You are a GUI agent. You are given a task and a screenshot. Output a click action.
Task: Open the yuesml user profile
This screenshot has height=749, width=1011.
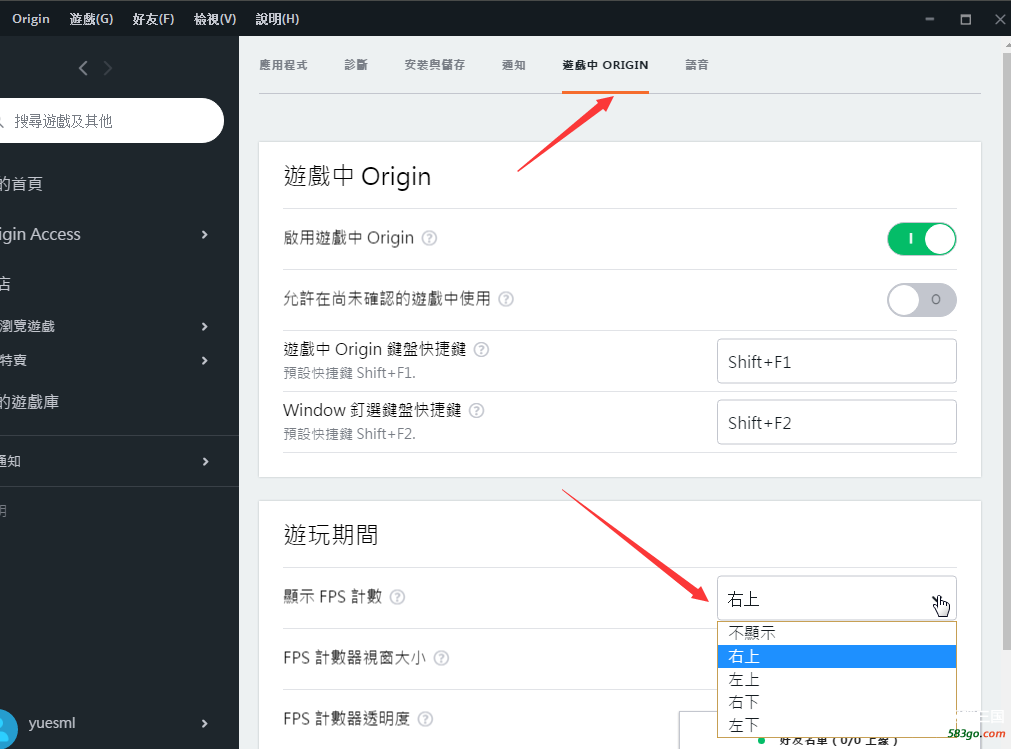coord(52,723)
